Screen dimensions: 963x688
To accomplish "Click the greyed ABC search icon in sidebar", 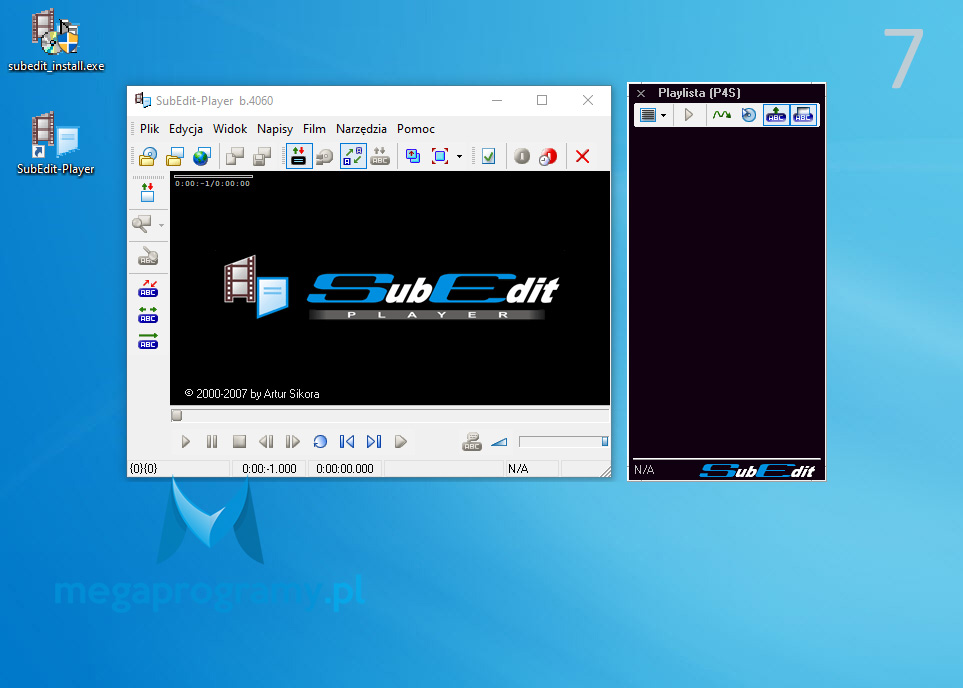I will 147,256.
